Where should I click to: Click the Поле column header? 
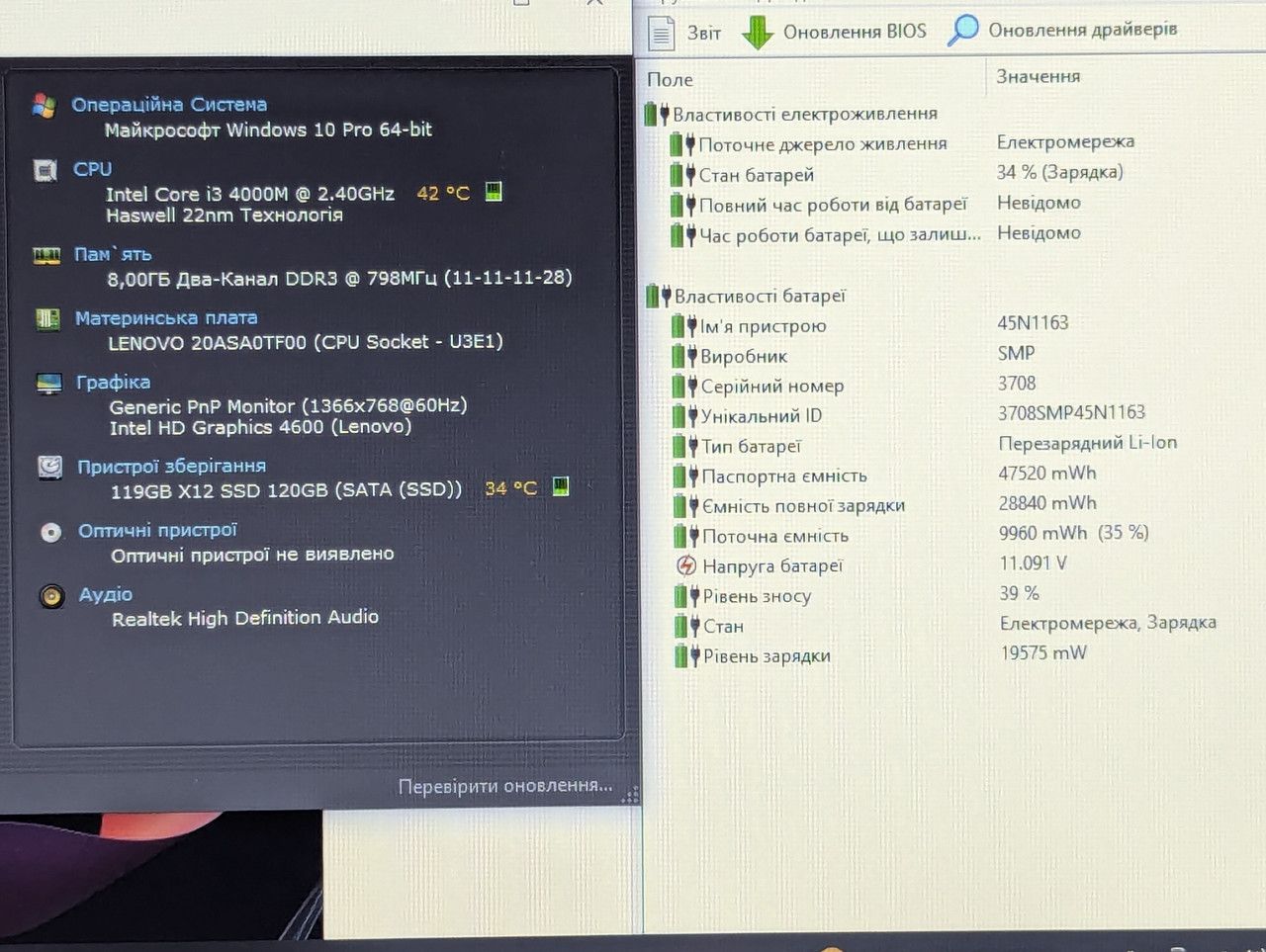[x=670, y=79]
